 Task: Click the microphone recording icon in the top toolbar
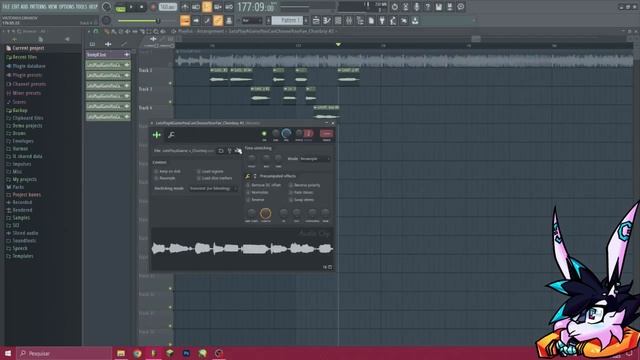coord(416,7)
